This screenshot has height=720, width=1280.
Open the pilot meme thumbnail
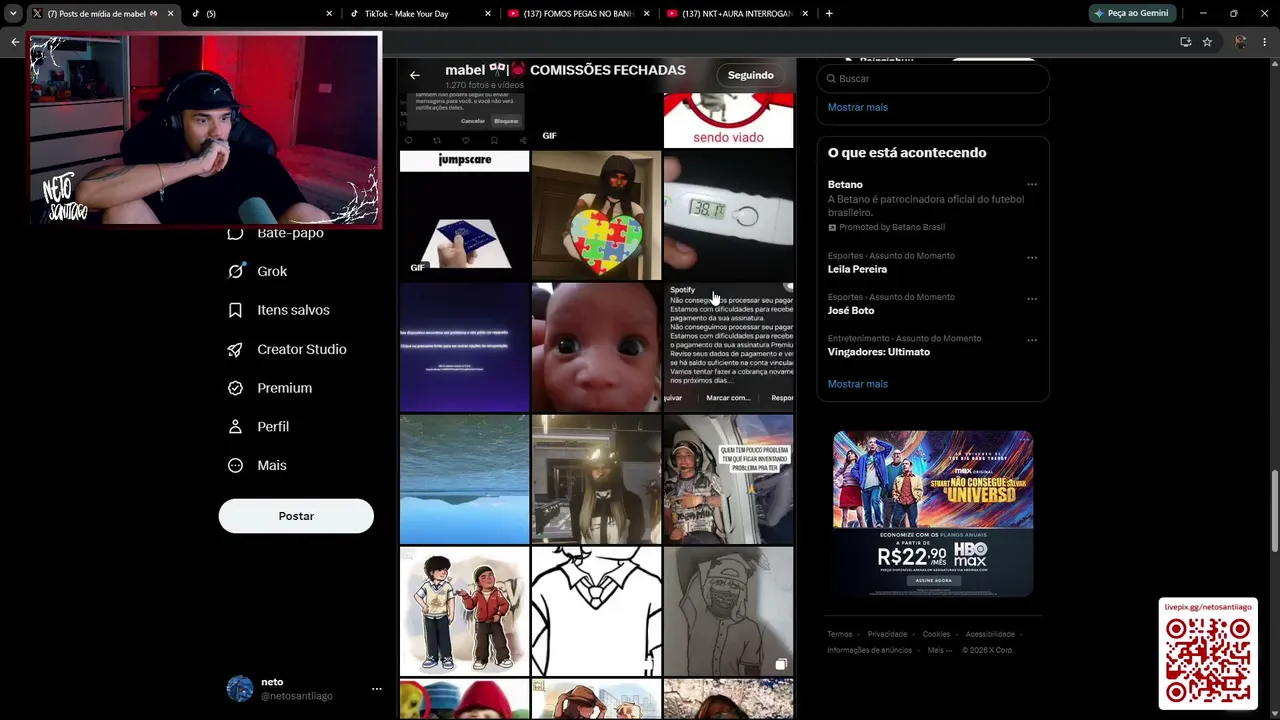tap(729, 479)
